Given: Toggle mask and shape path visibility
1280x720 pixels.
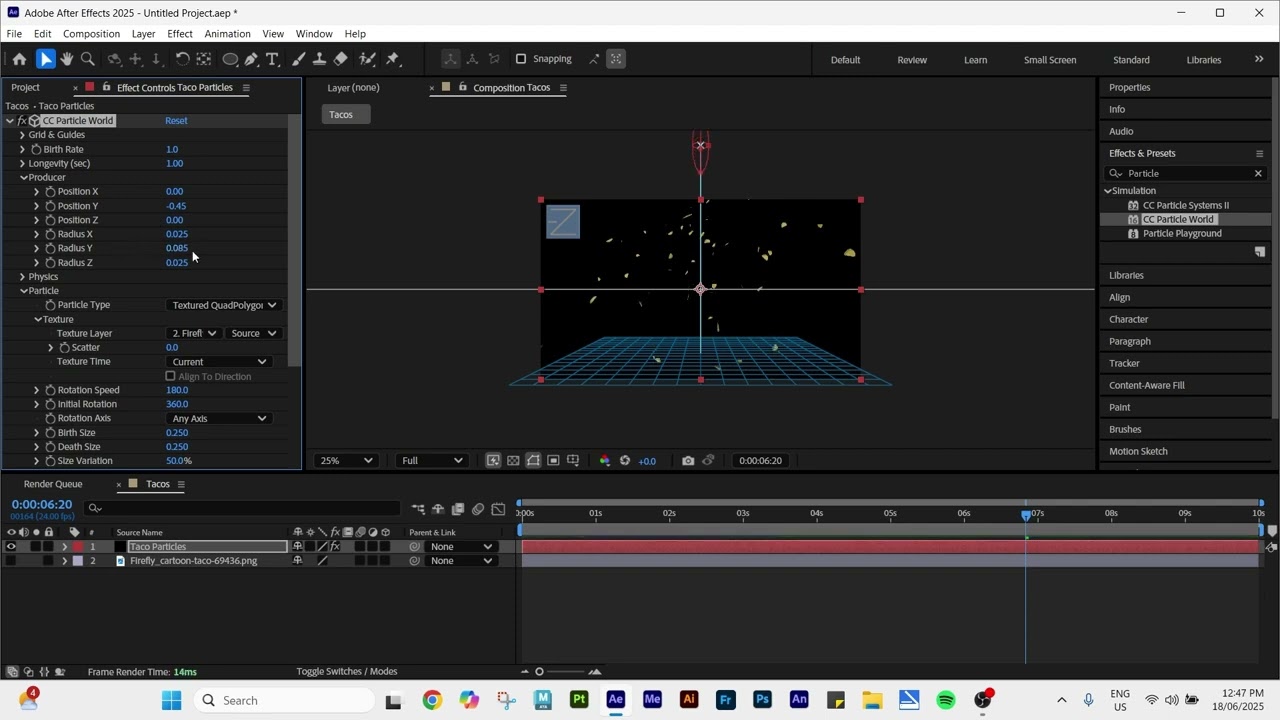Looking at the screenshot, I should [533, 460].
